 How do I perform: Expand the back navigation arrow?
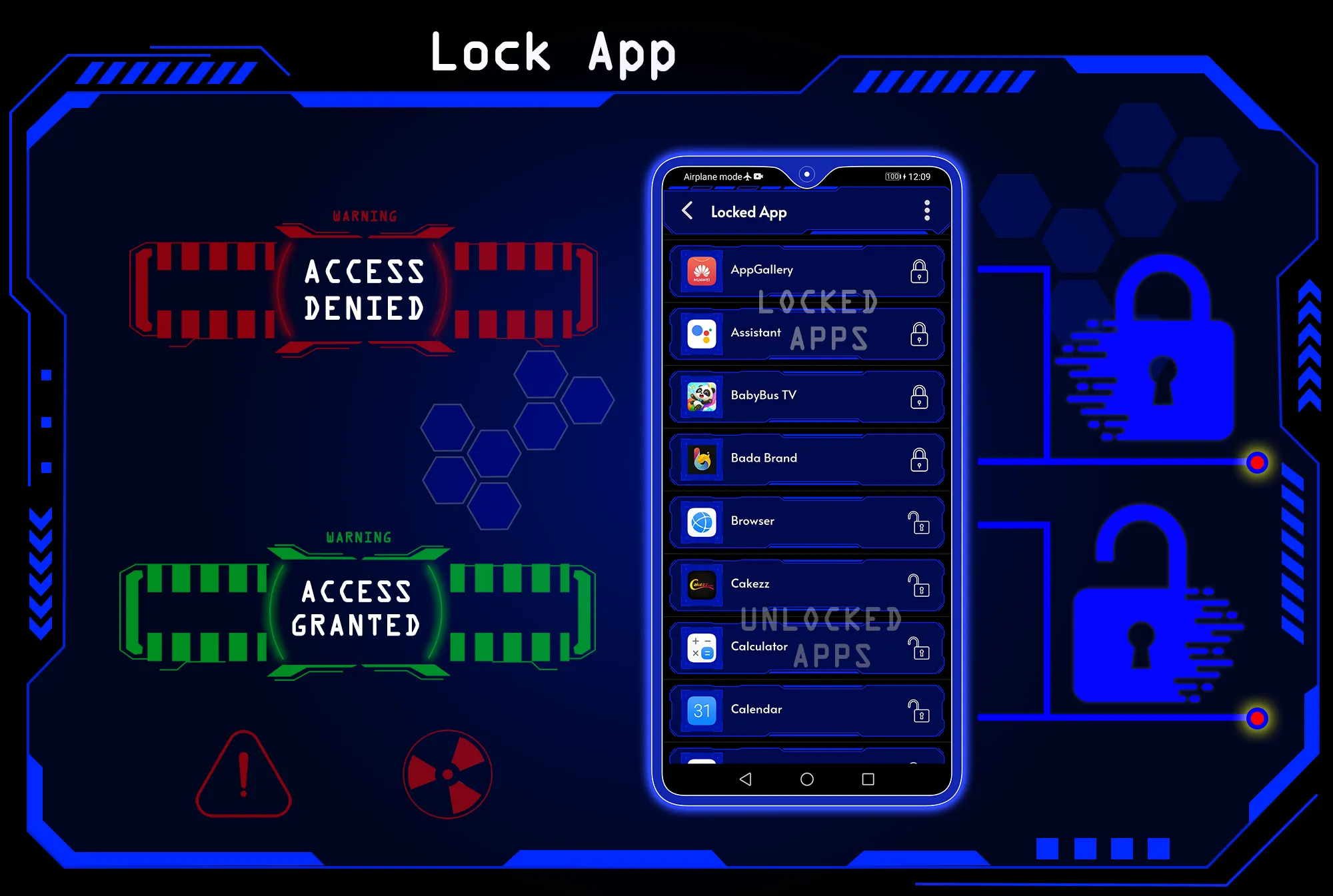(686, 212)
